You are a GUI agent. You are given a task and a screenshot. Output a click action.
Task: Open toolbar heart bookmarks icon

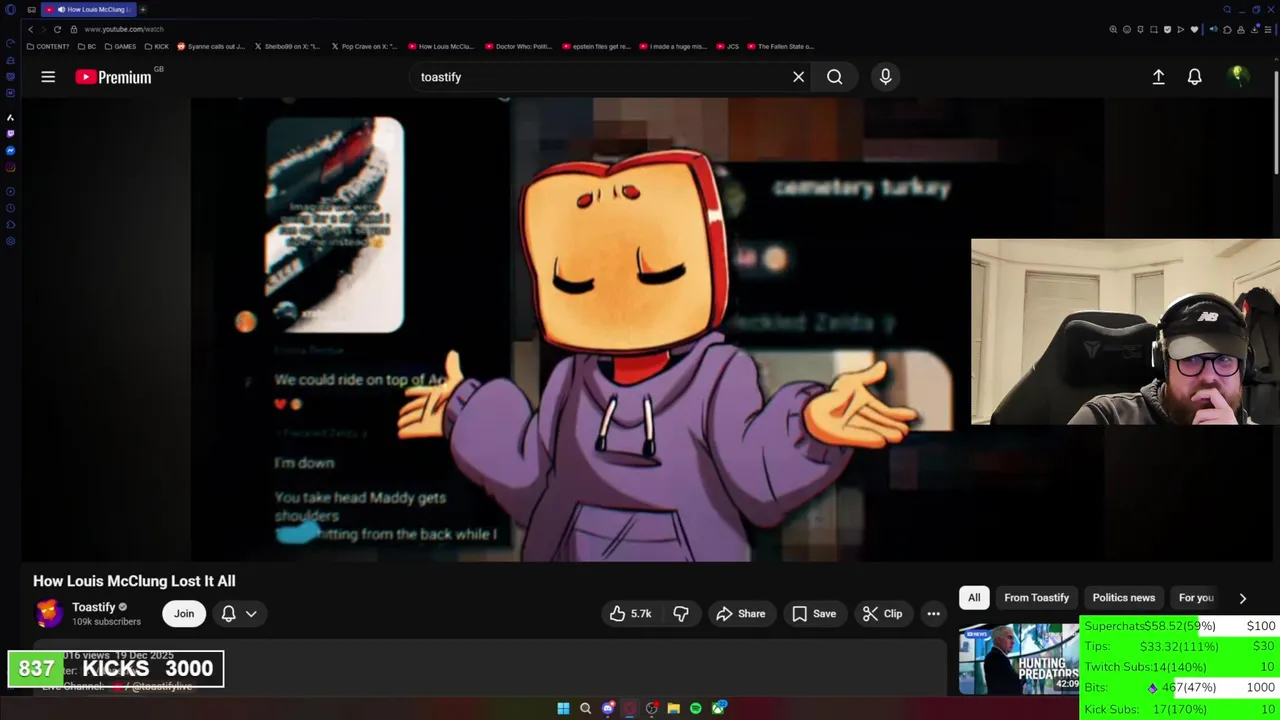[x=1194, y=29]
